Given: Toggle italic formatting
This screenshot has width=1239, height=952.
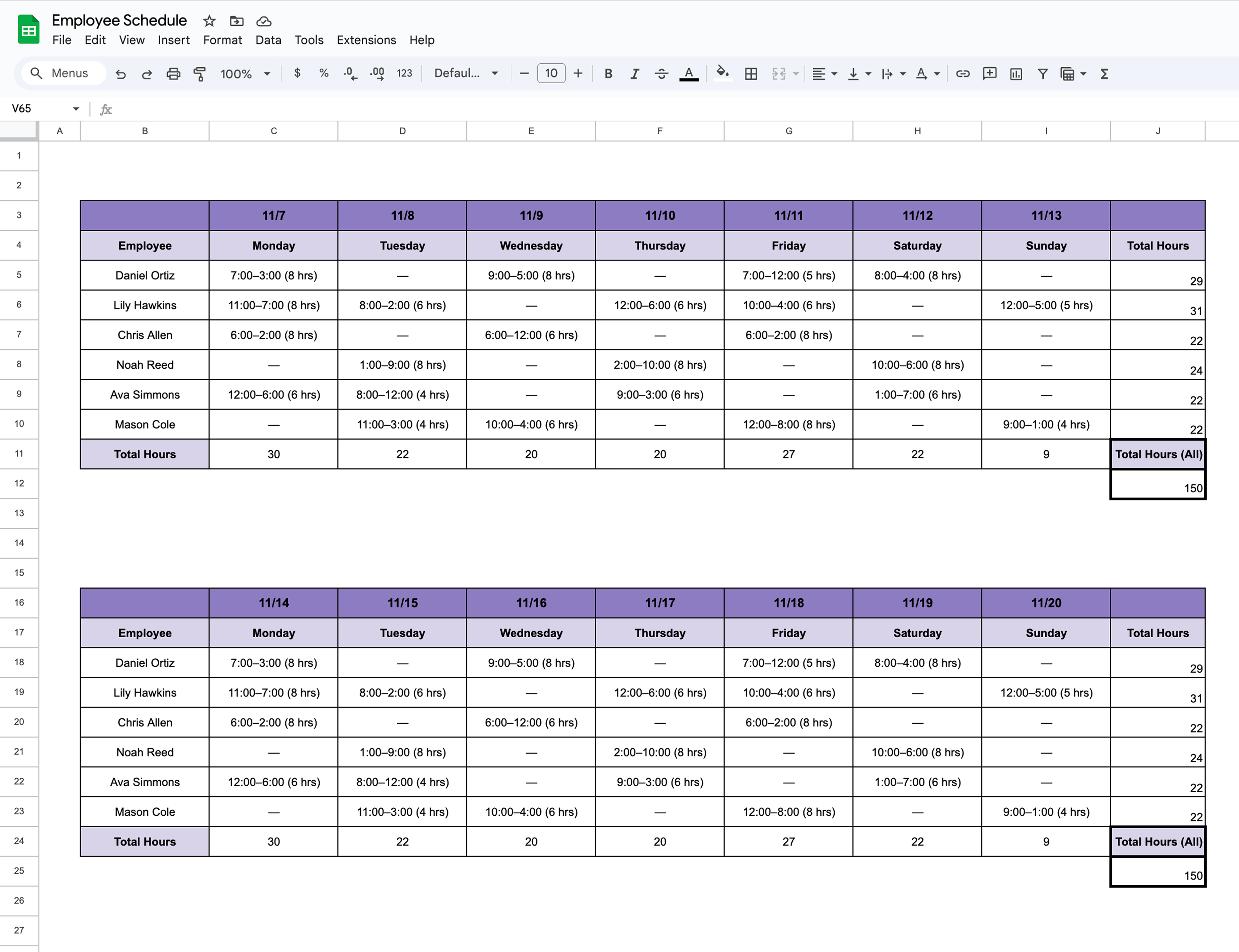Looking at the screenshot, I should pyautogui.click(x=635, y=74).
